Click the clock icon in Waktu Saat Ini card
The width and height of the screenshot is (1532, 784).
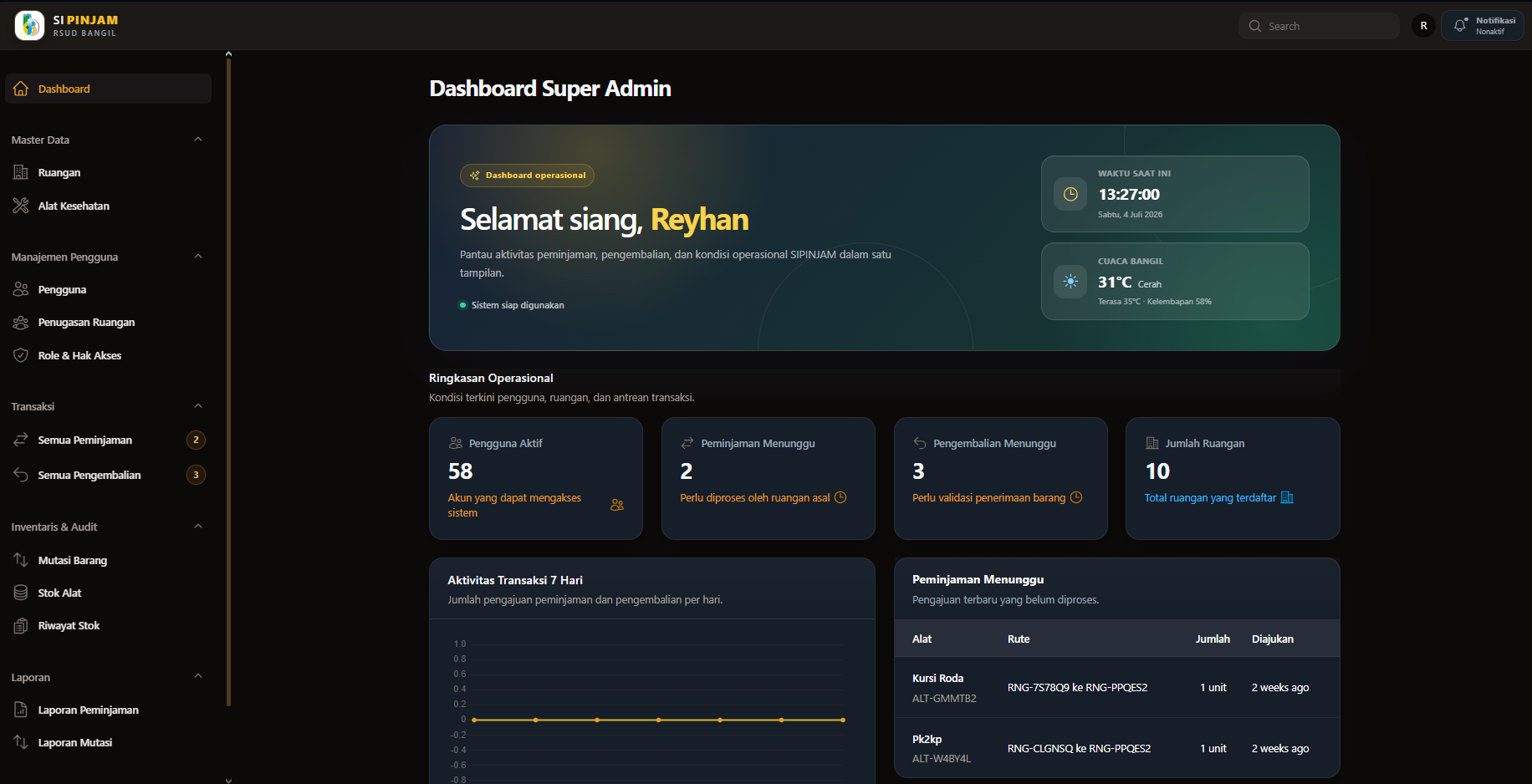[x=1070, y=194]
